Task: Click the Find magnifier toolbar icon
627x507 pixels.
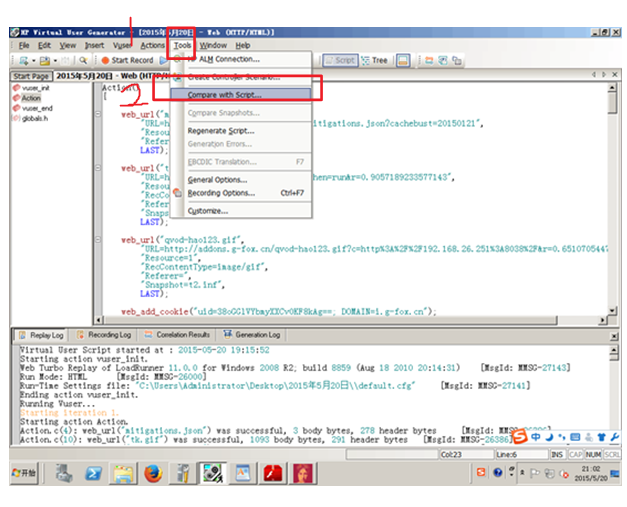Action: click(x=83, y=60)
